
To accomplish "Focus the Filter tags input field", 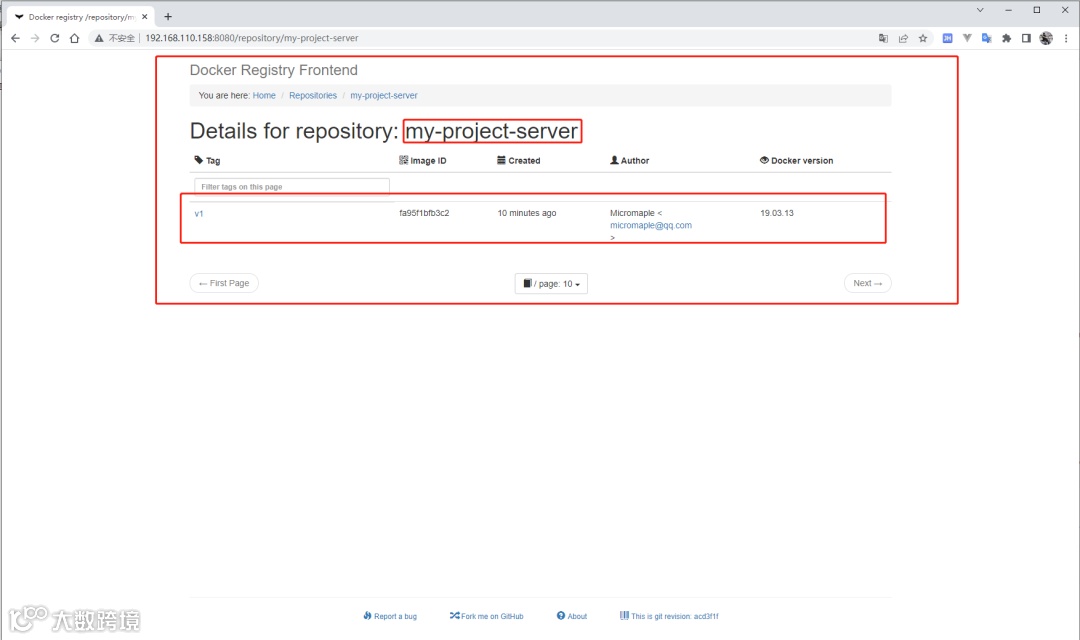I will [x=292, y=187].
